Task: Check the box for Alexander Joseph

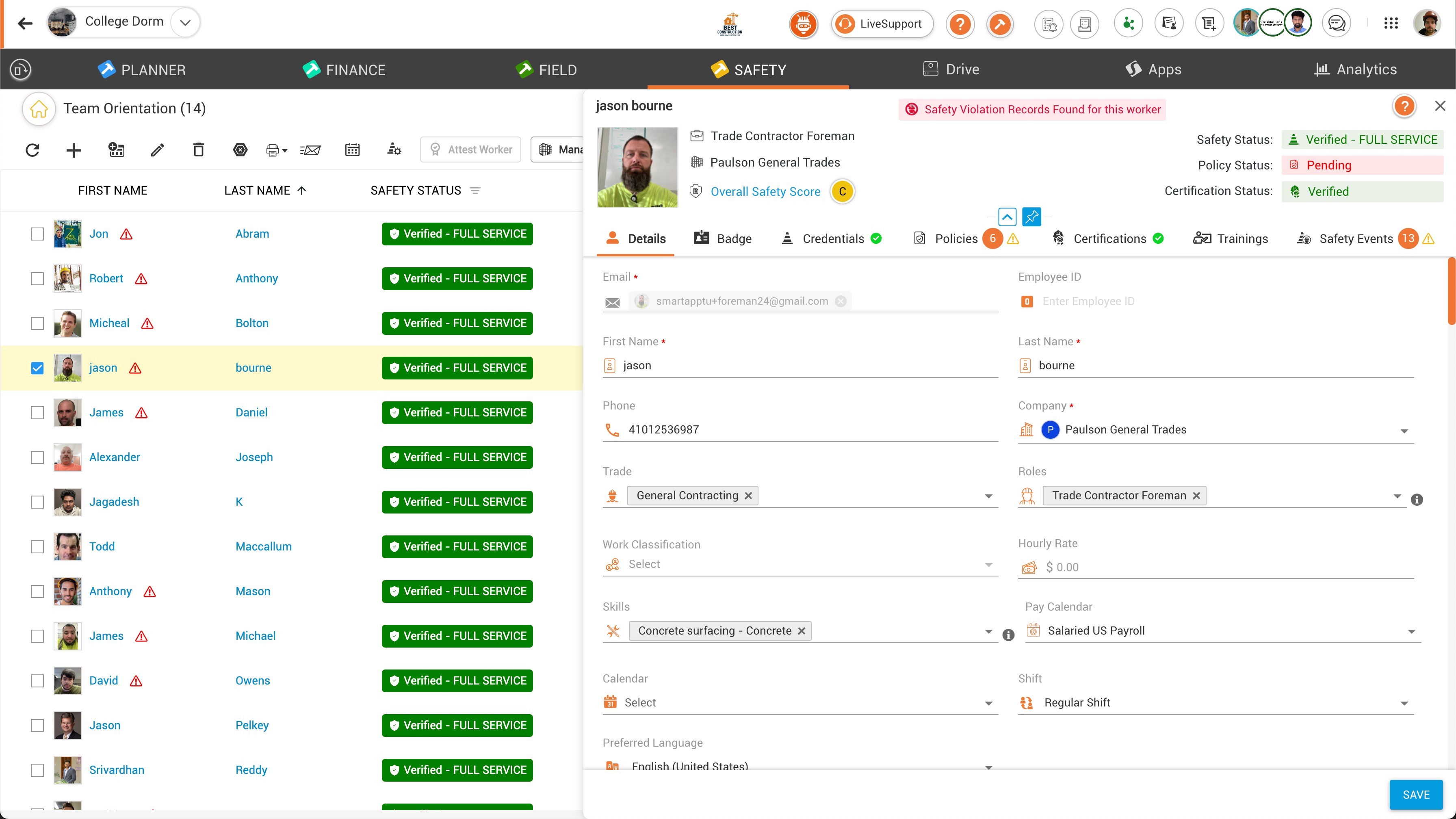Action: [37, 457]
